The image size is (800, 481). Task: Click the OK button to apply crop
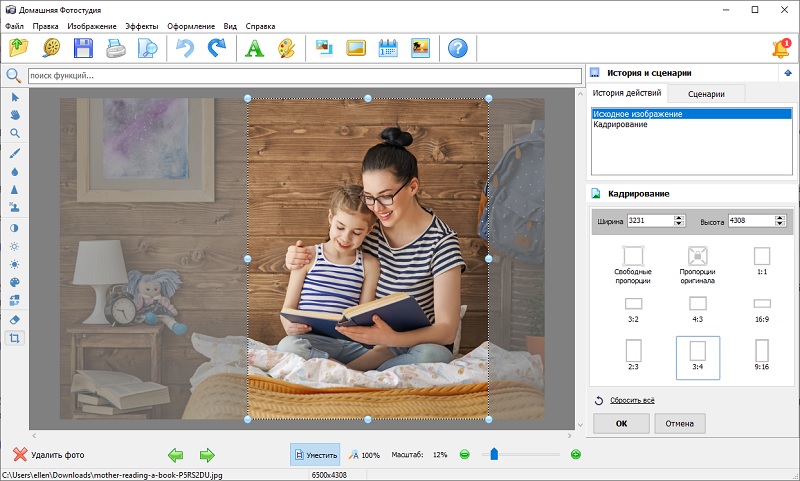click(621, 423)
